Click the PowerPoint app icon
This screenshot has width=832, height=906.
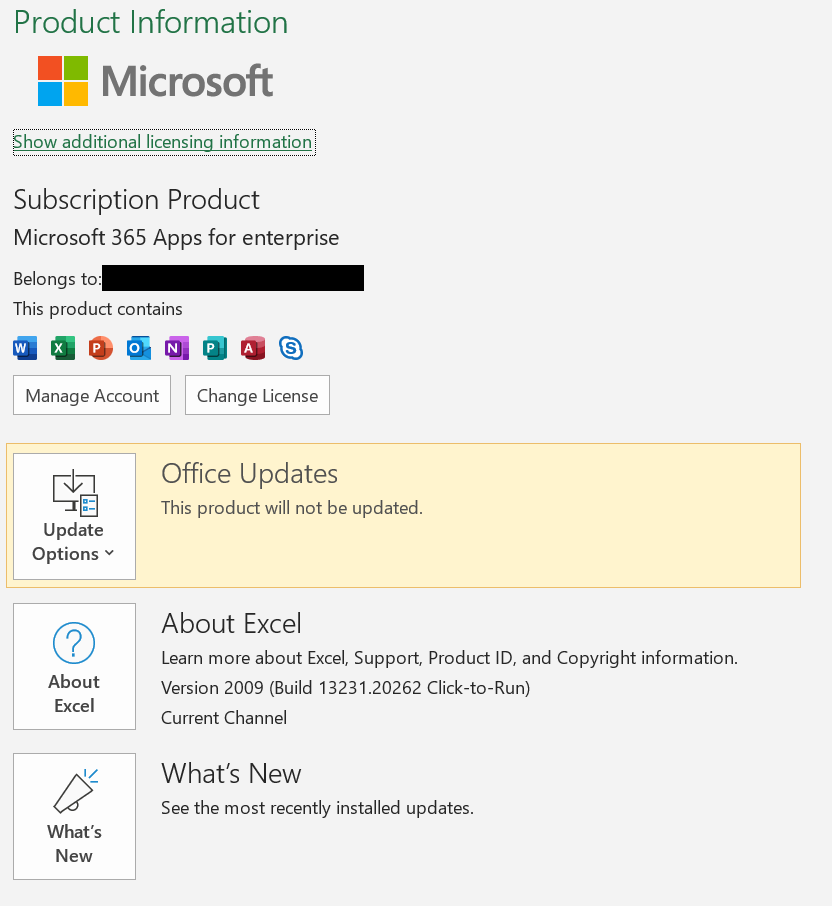click(101, 348)
